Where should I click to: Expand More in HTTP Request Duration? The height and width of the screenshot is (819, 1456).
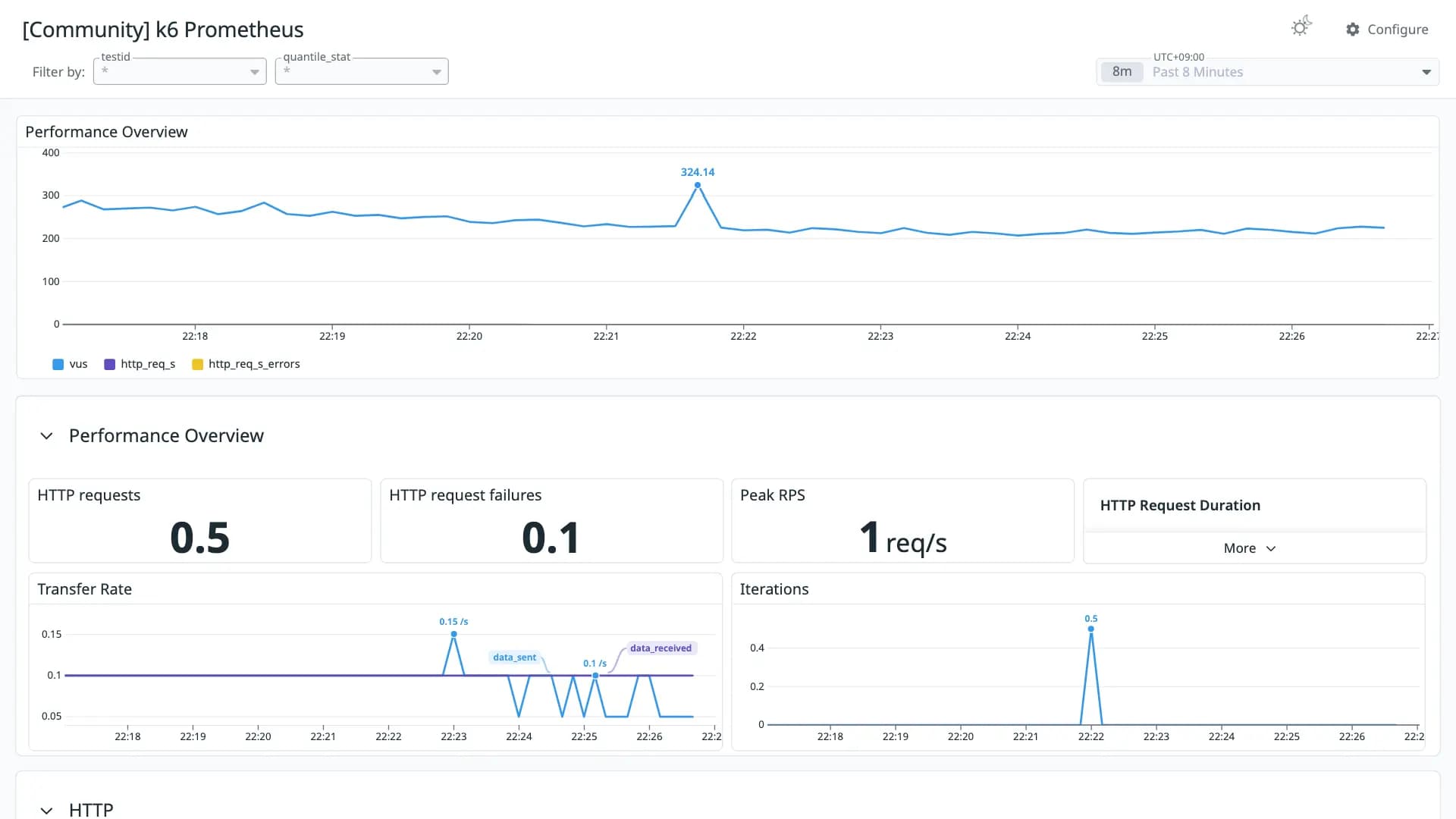pyautogui.click(x=1250, y=548)
